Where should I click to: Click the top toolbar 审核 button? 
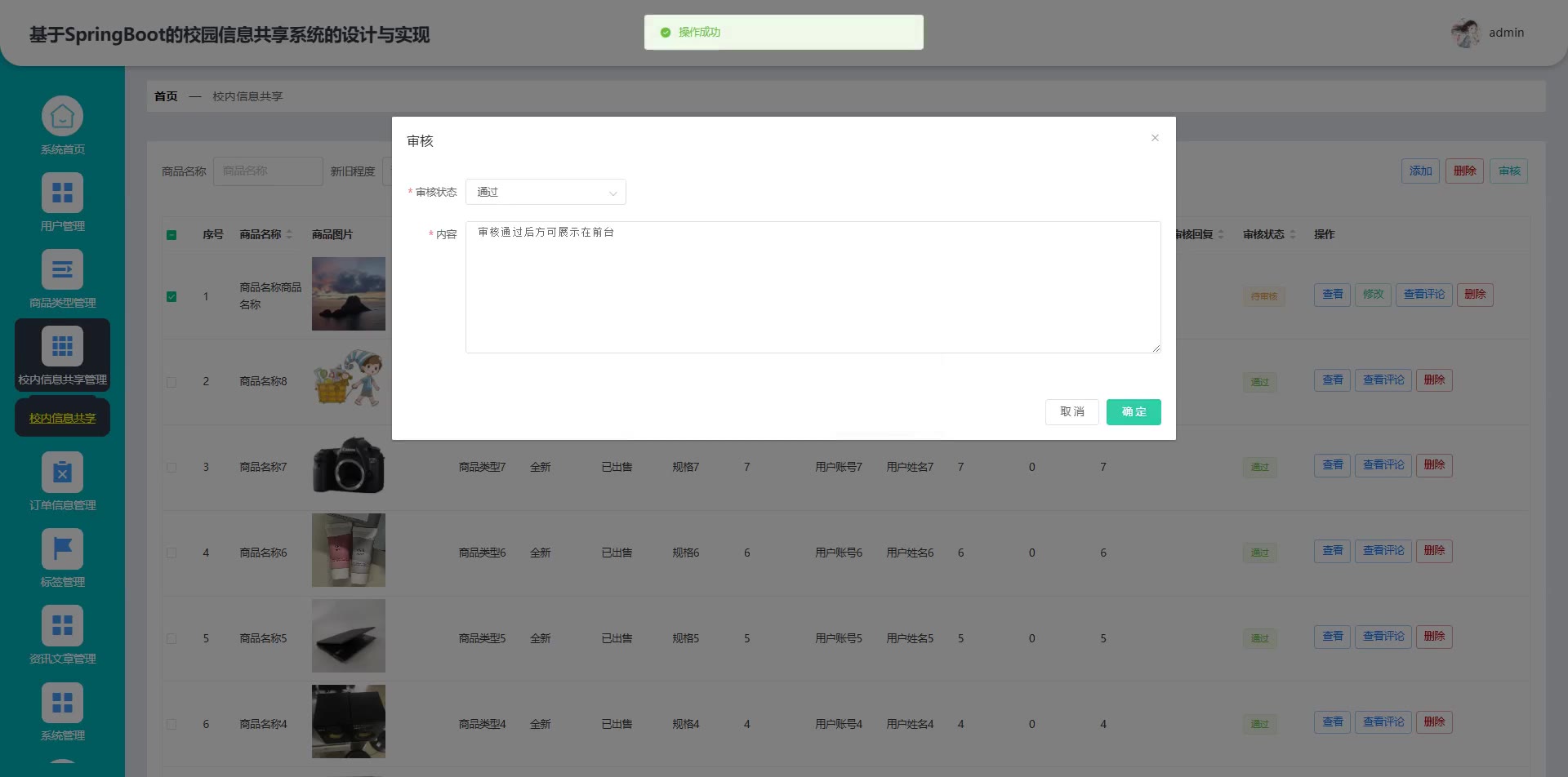pos(1509,171)
